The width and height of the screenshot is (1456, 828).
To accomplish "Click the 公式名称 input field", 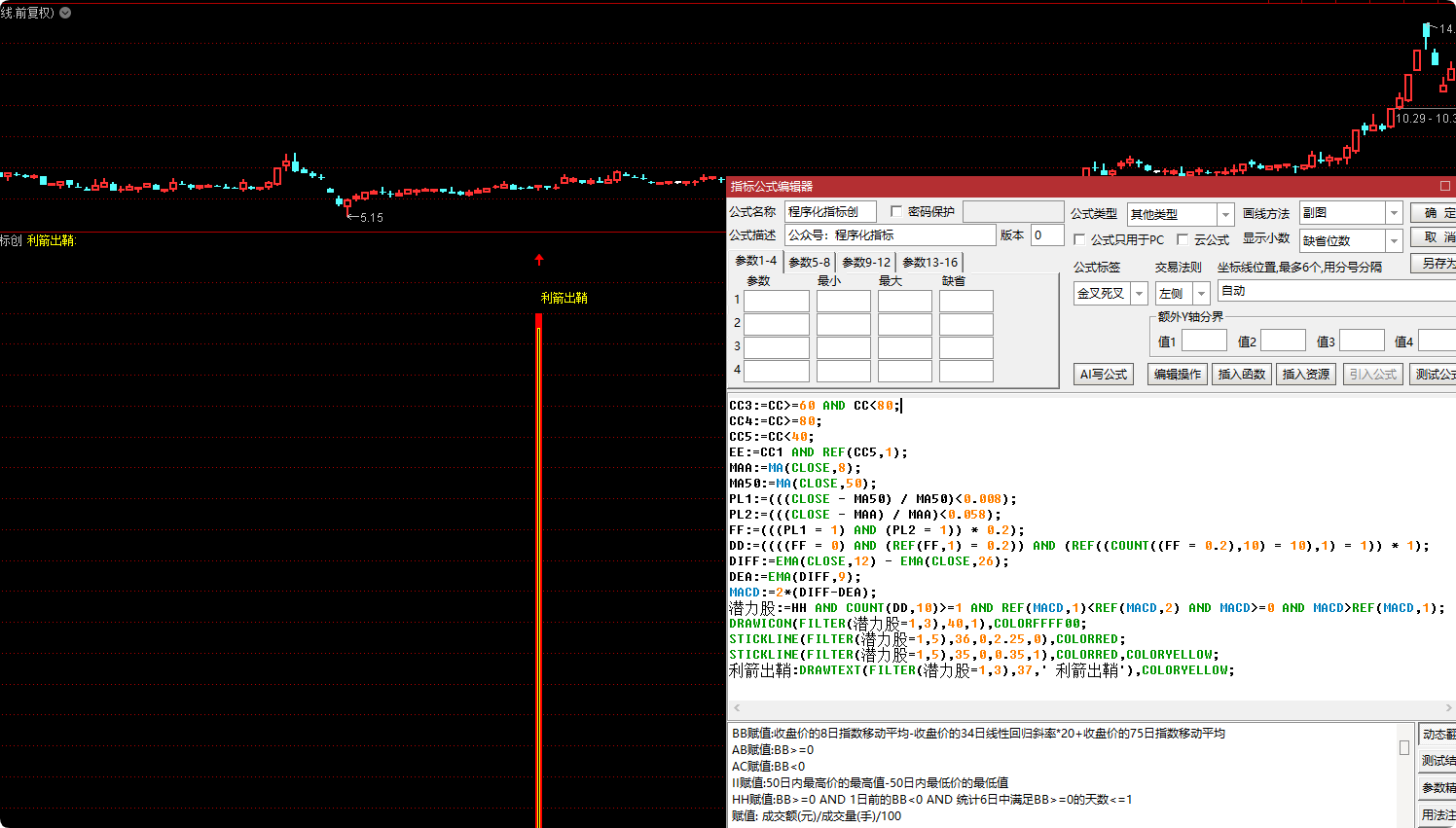I will (830, 211).
